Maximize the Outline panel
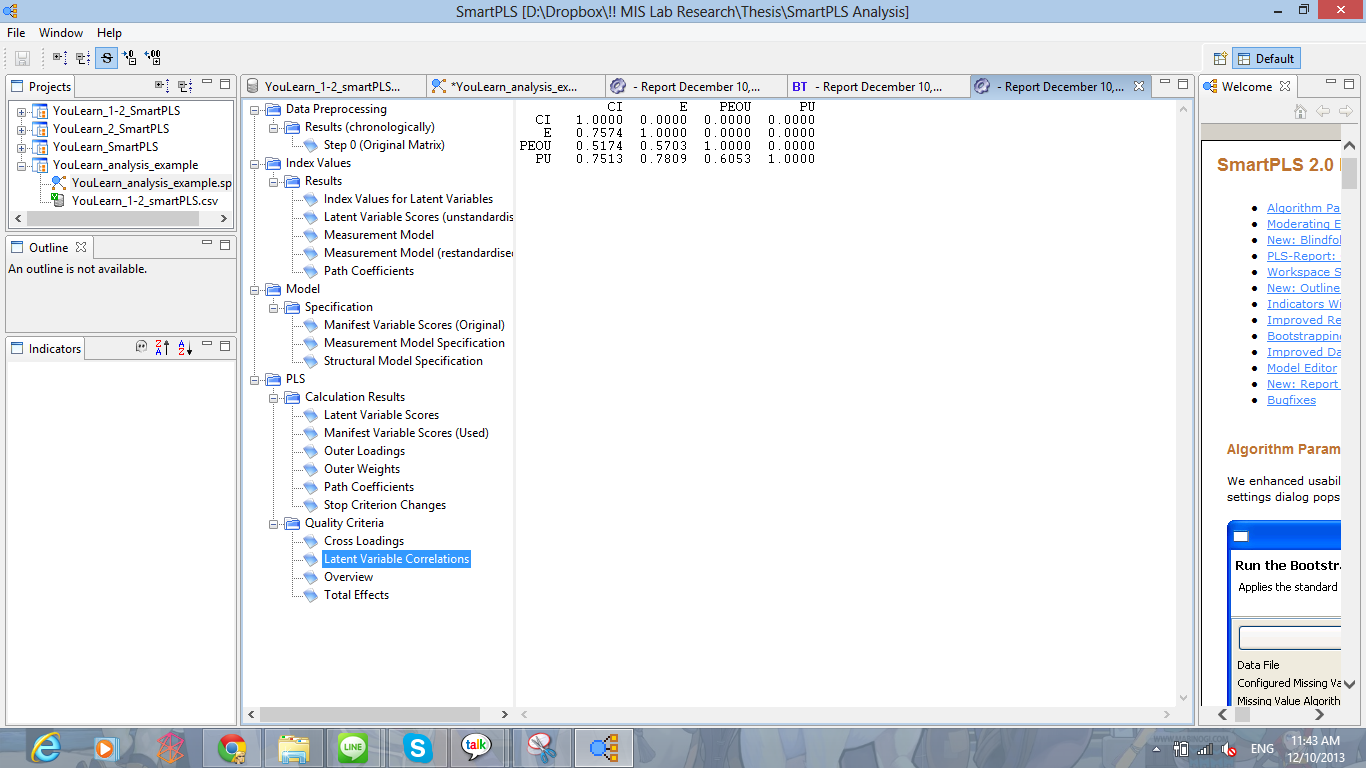Screen dimensions: 1366x768 coord(225,244)
